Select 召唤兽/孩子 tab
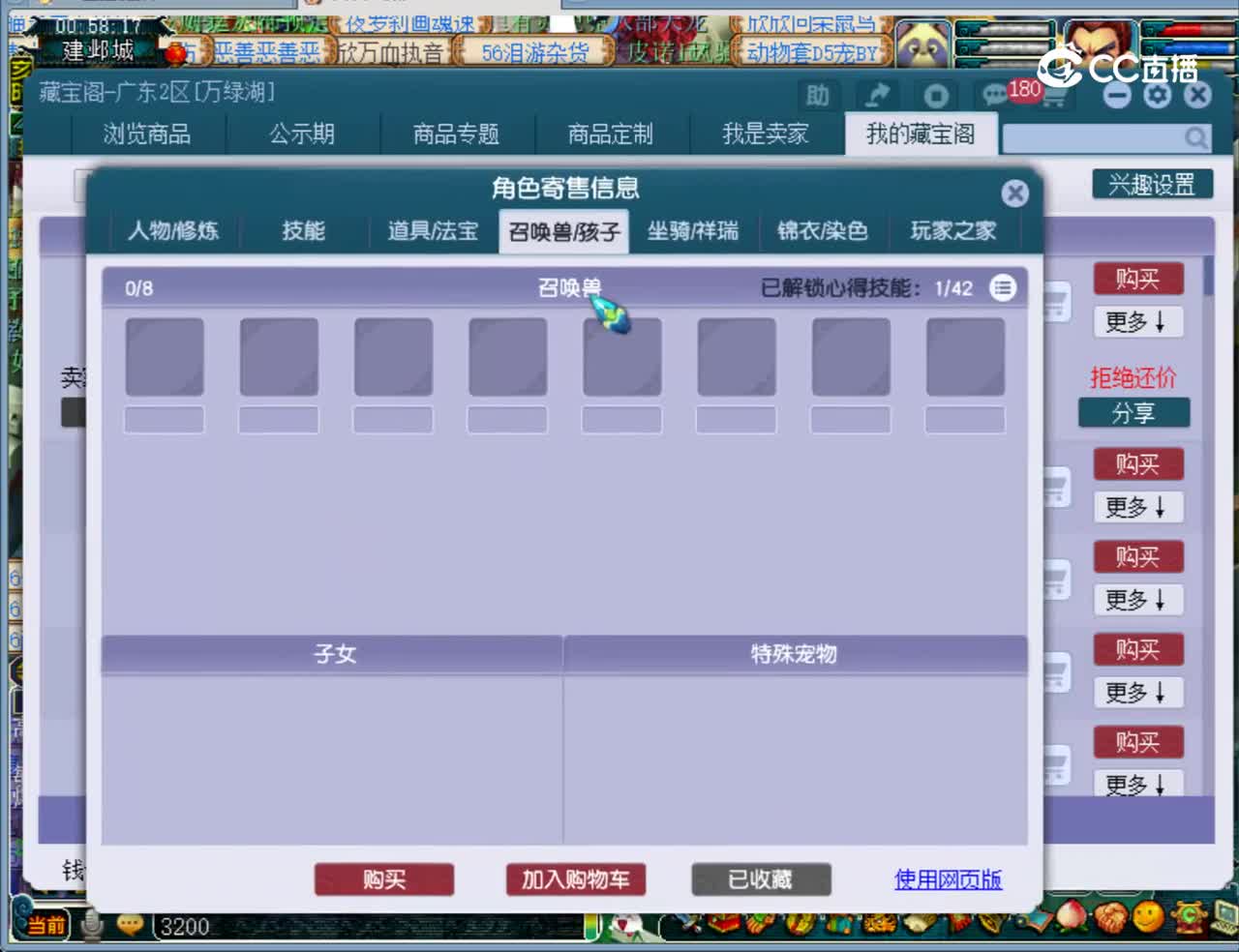 (x=564, y=232)
